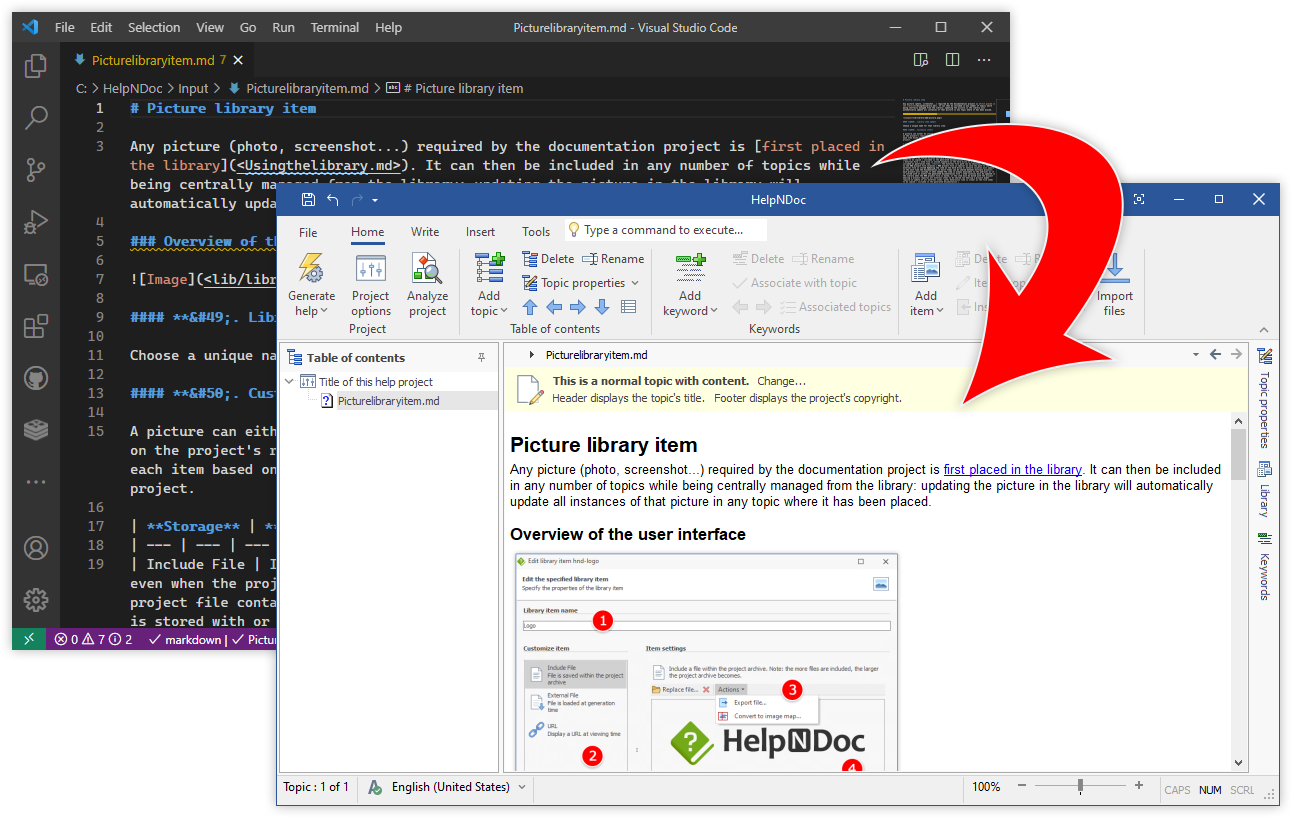Image resolution: width=1293 pixels, height=819 pixels.
Task: Delete topic in Table of contents group
Action: (x=548, y=259)
